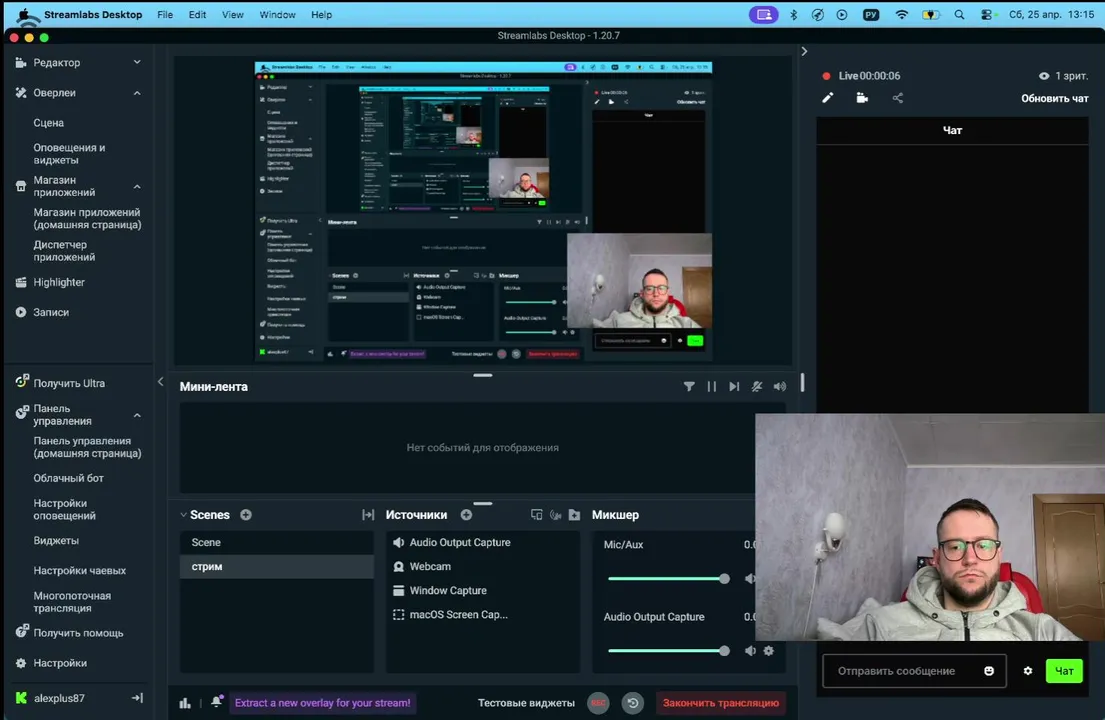The height and width of the screenshot is (720, 1105).
Task: Click the camera icon in the live panel
Action: (862, 98)
